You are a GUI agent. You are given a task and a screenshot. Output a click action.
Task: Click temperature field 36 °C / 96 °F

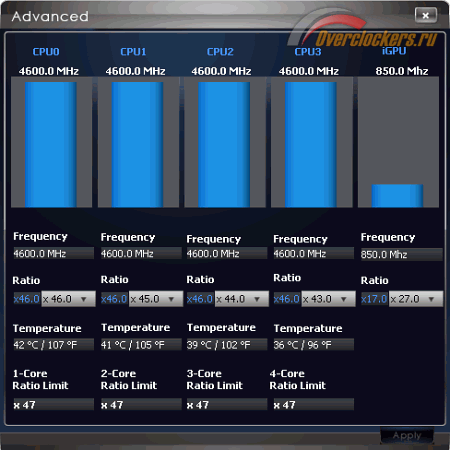pyautogui.click(x=314, y=344)
